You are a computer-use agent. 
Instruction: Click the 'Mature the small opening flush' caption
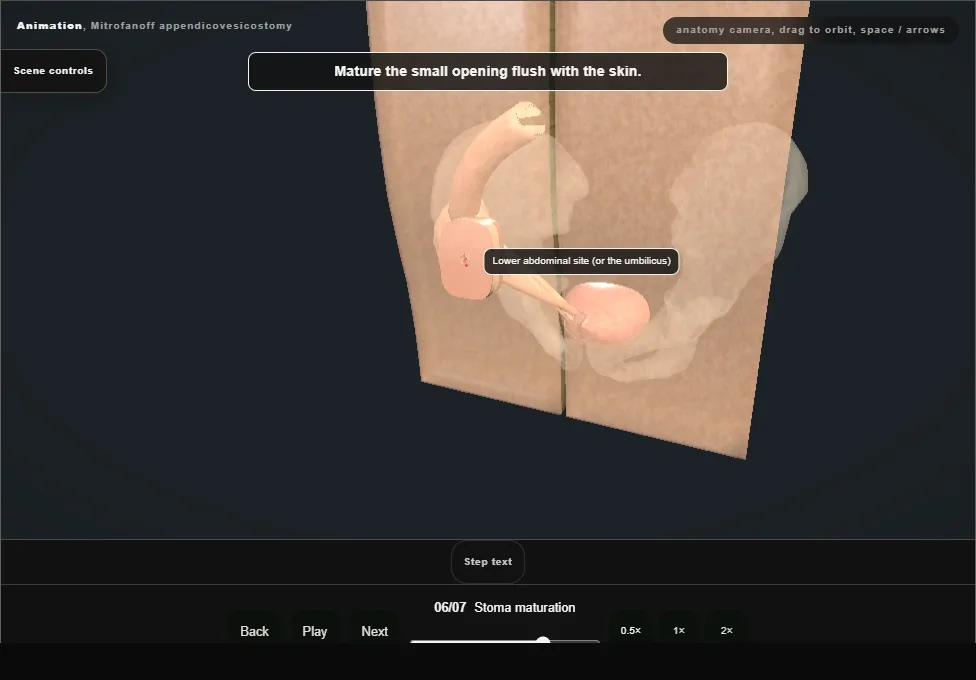(487, 72)
